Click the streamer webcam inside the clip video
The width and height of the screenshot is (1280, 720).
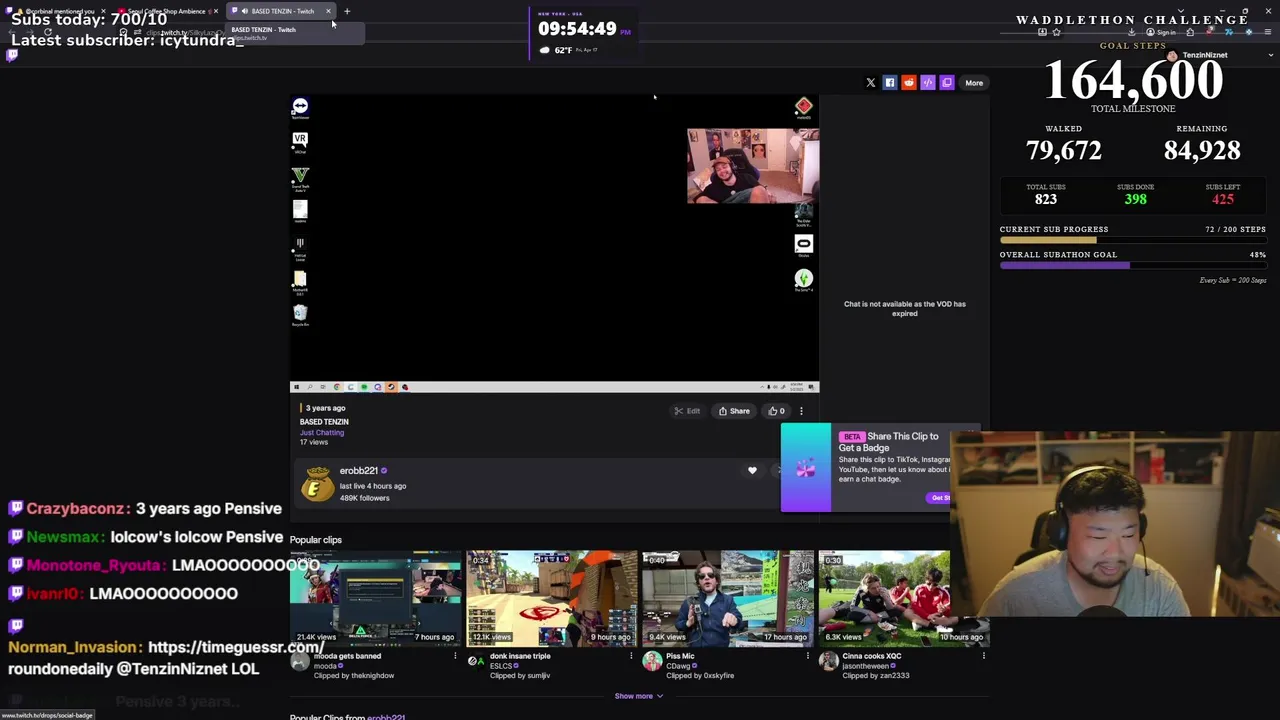point(753,166)
